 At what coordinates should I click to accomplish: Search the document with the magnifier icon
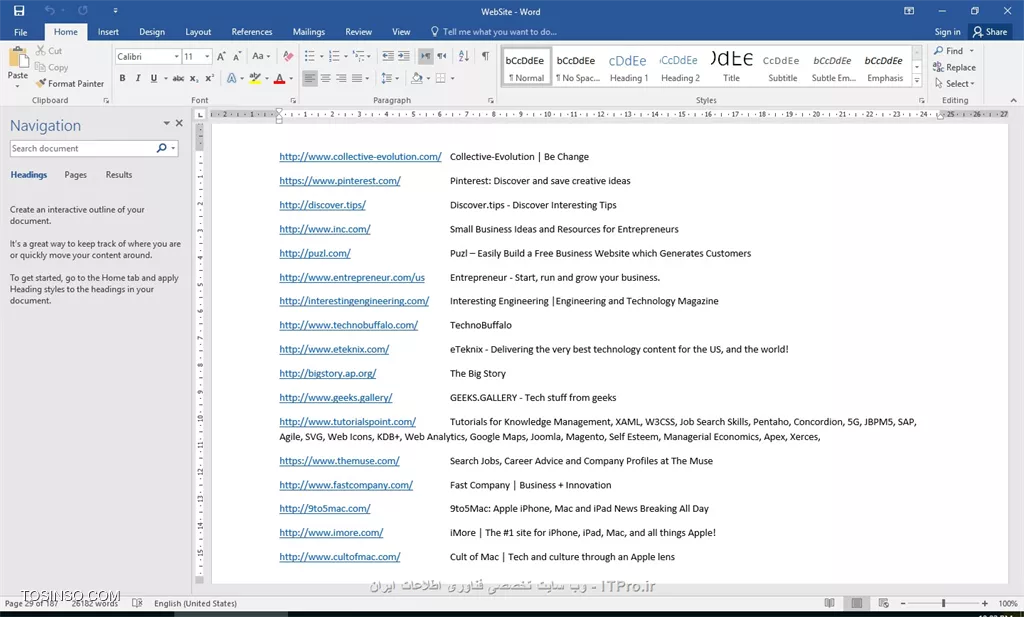(x=161, y=148)
